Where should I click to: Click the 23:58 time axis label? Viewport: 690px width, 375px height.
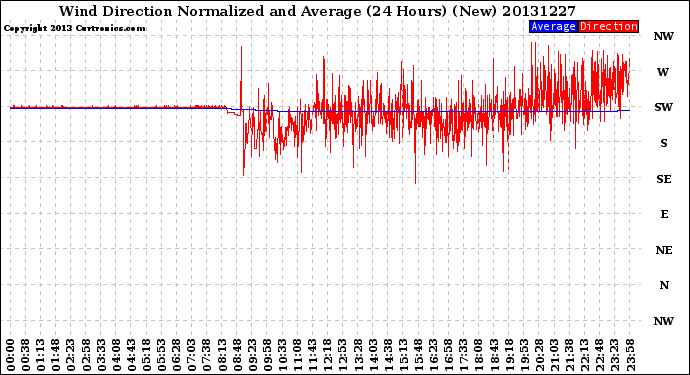pos(630,355)
